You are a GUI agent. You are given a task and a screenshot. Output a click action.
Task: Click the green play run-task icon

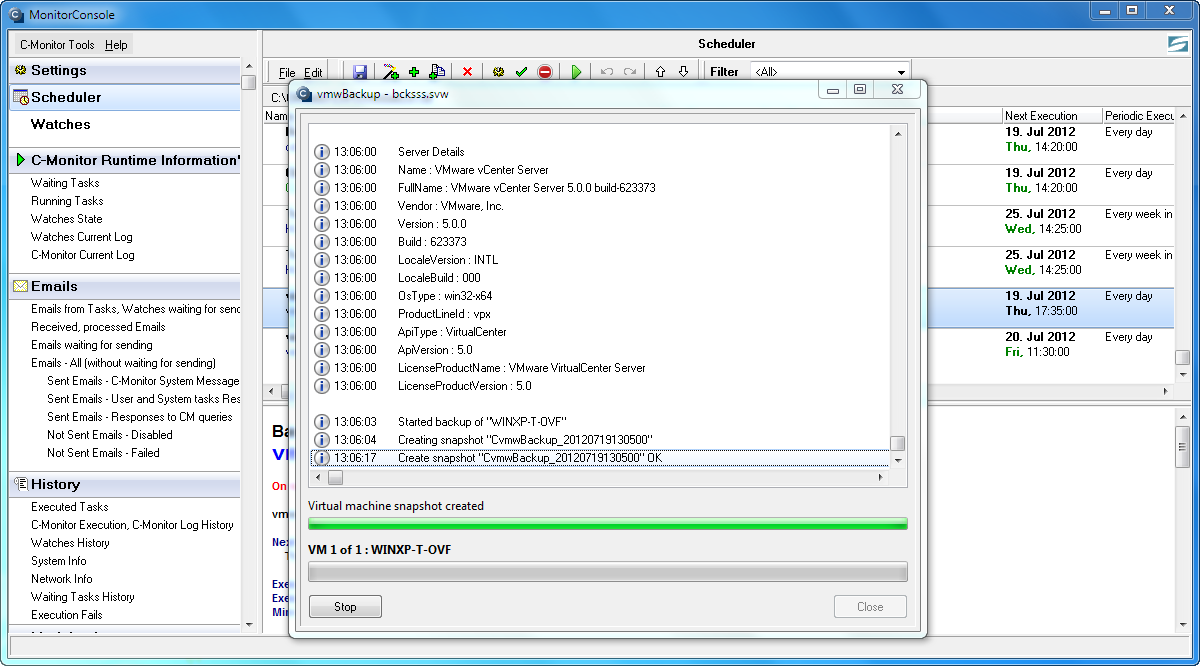click(576, 72)
